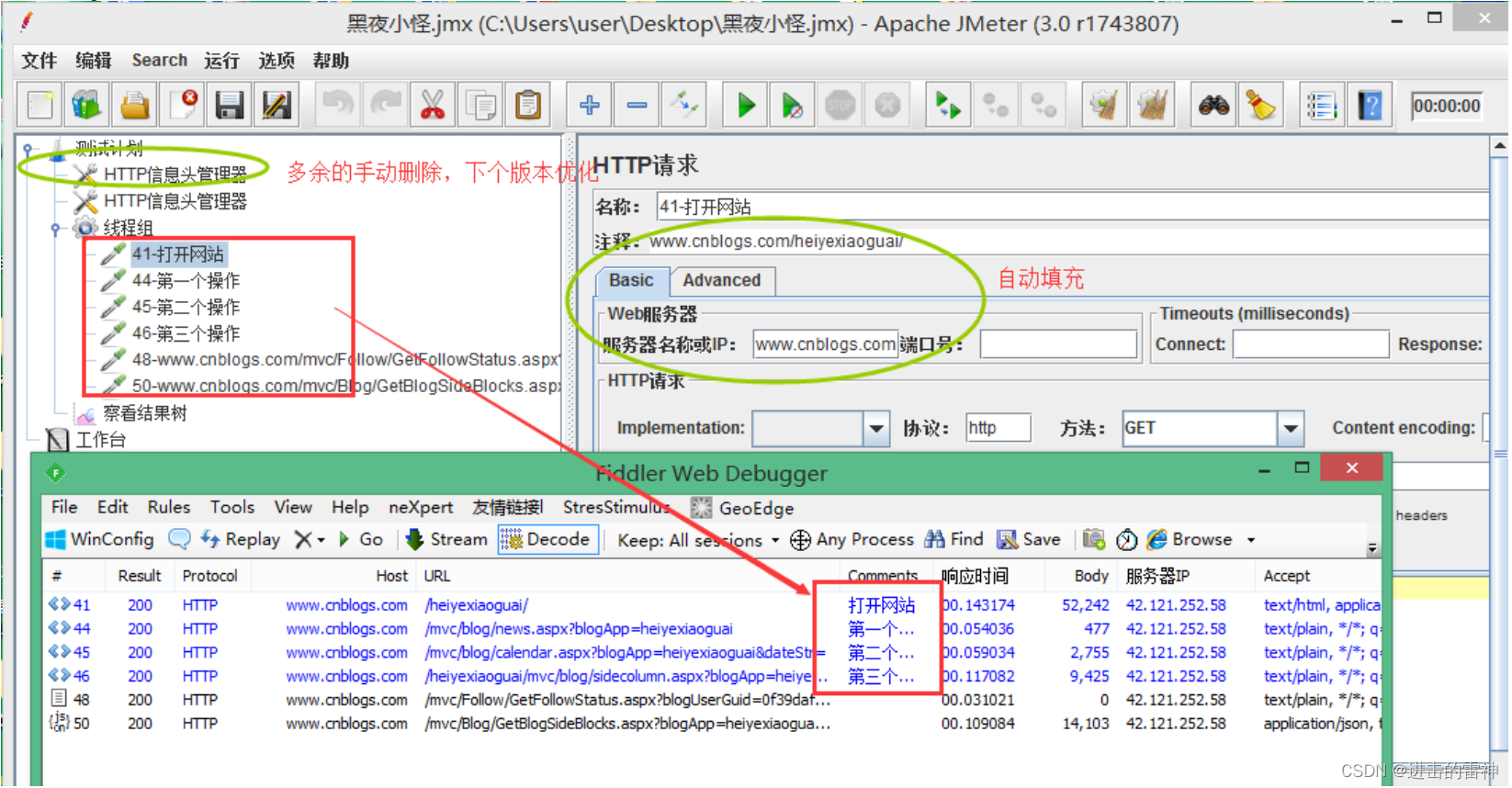The image size is (1512, 788).
Task: Click the Fiddler timer clock icon
Action: [x=1127, y=539]
